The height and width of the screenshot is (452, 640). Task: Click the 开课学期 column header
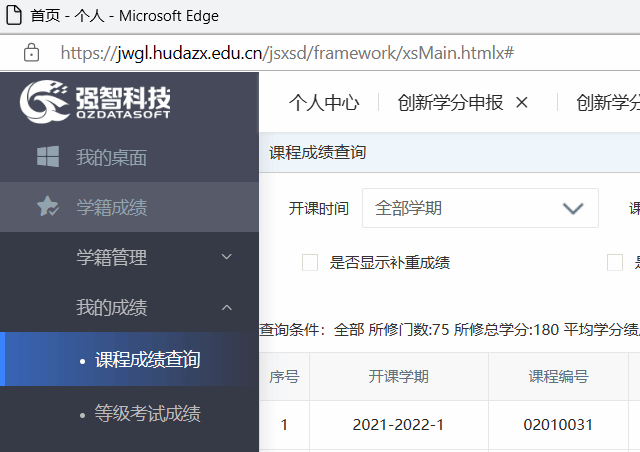[398, 377]
